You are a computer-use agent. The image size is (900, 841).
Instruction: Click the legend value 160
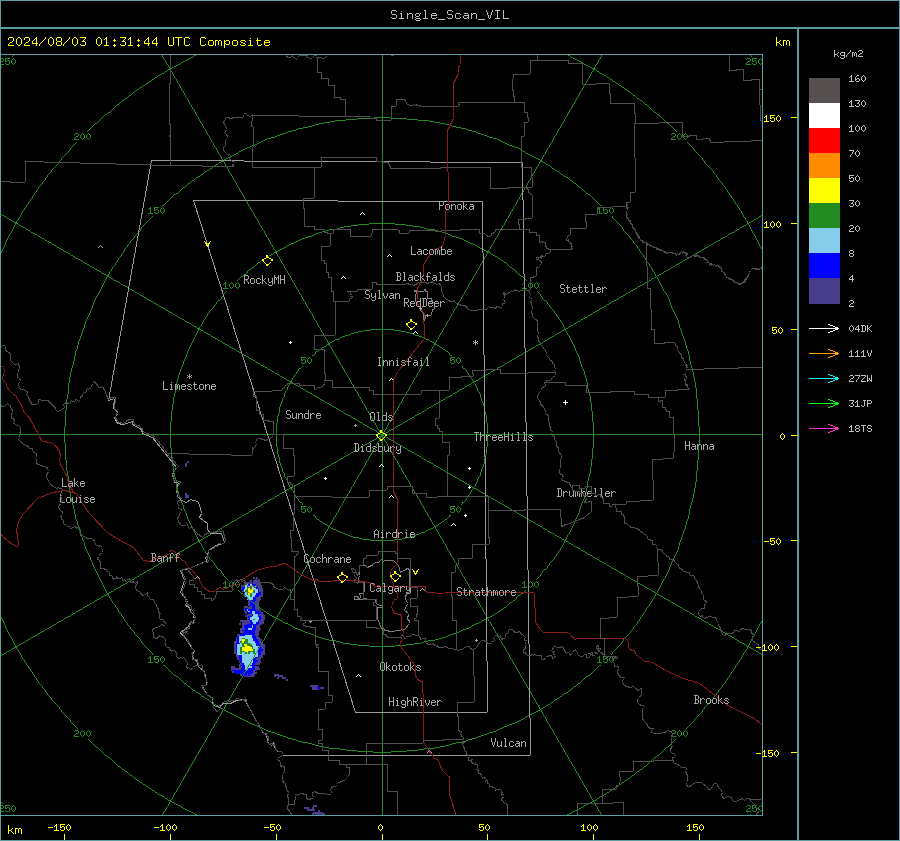pyautogui.click(x=857, y=79)
